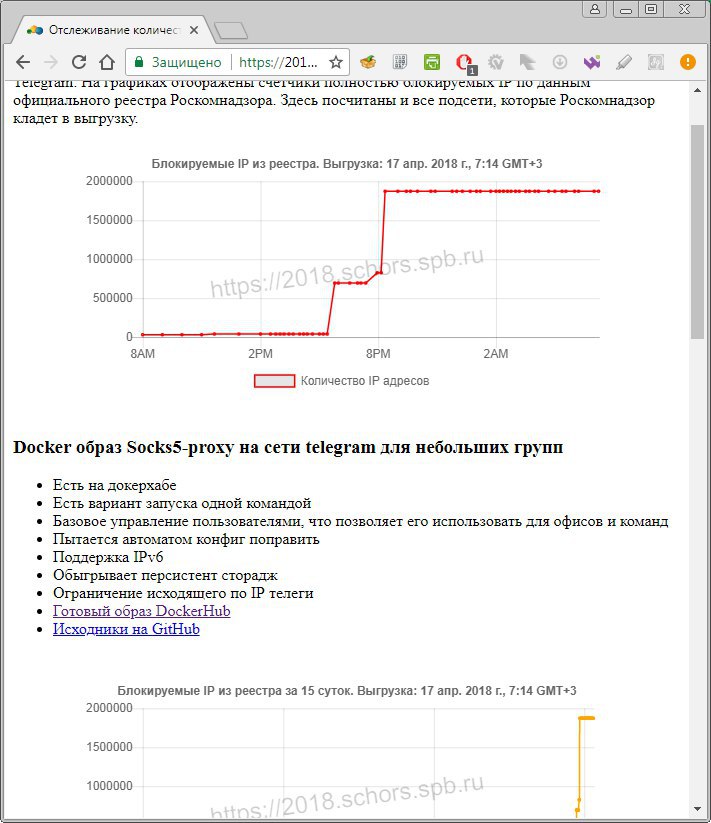Click the page scrollbar down arrow
711x823 pixels.
pyautogui.click(x=697, y=809)
